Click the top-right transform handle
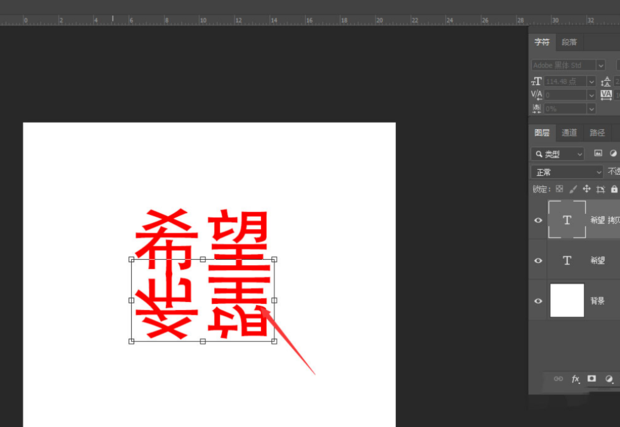620x427 pixels. pos(274,259)
